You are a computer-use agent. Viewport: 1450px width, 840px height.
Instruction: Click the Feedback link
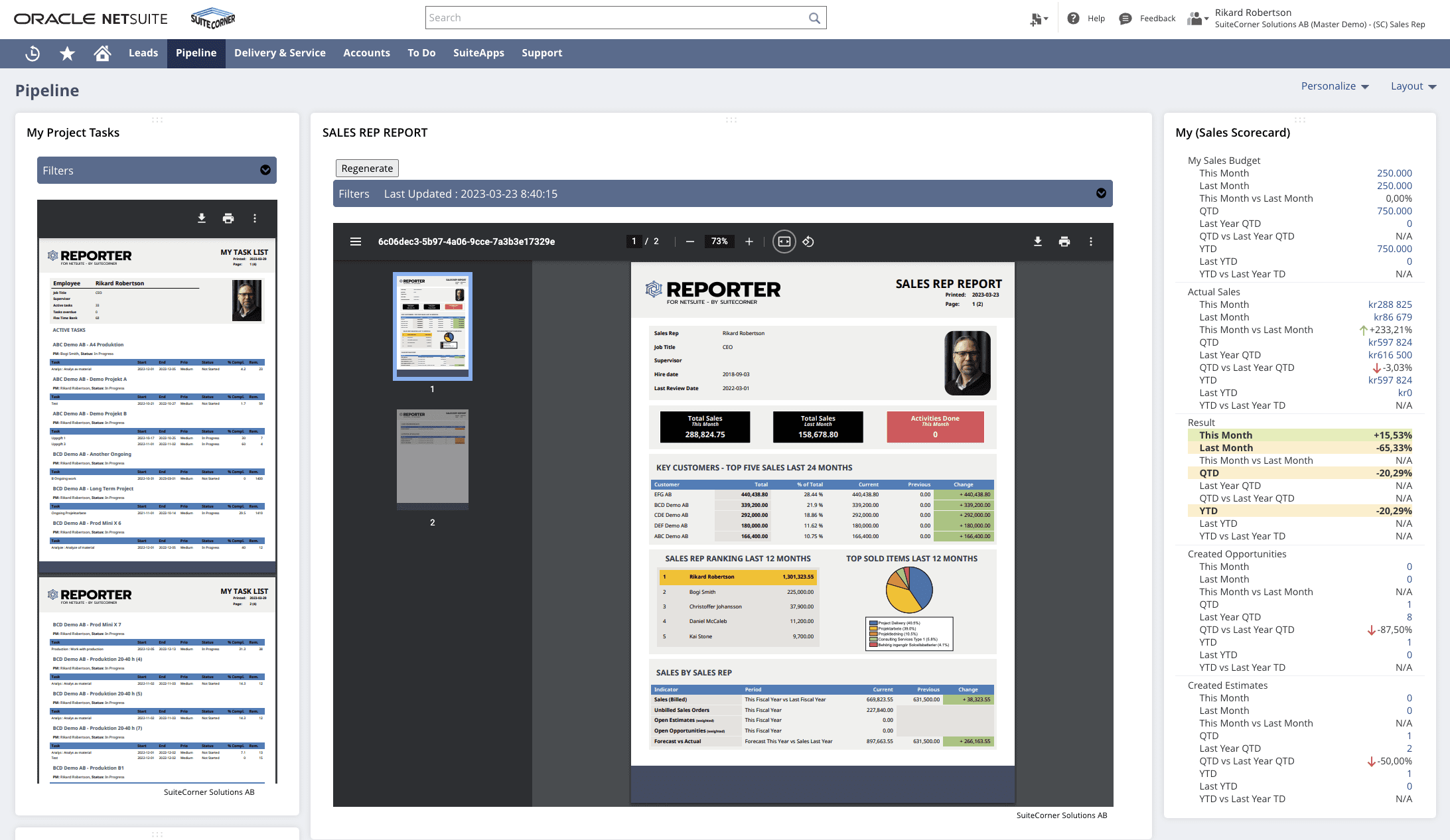click(1157, 19)
